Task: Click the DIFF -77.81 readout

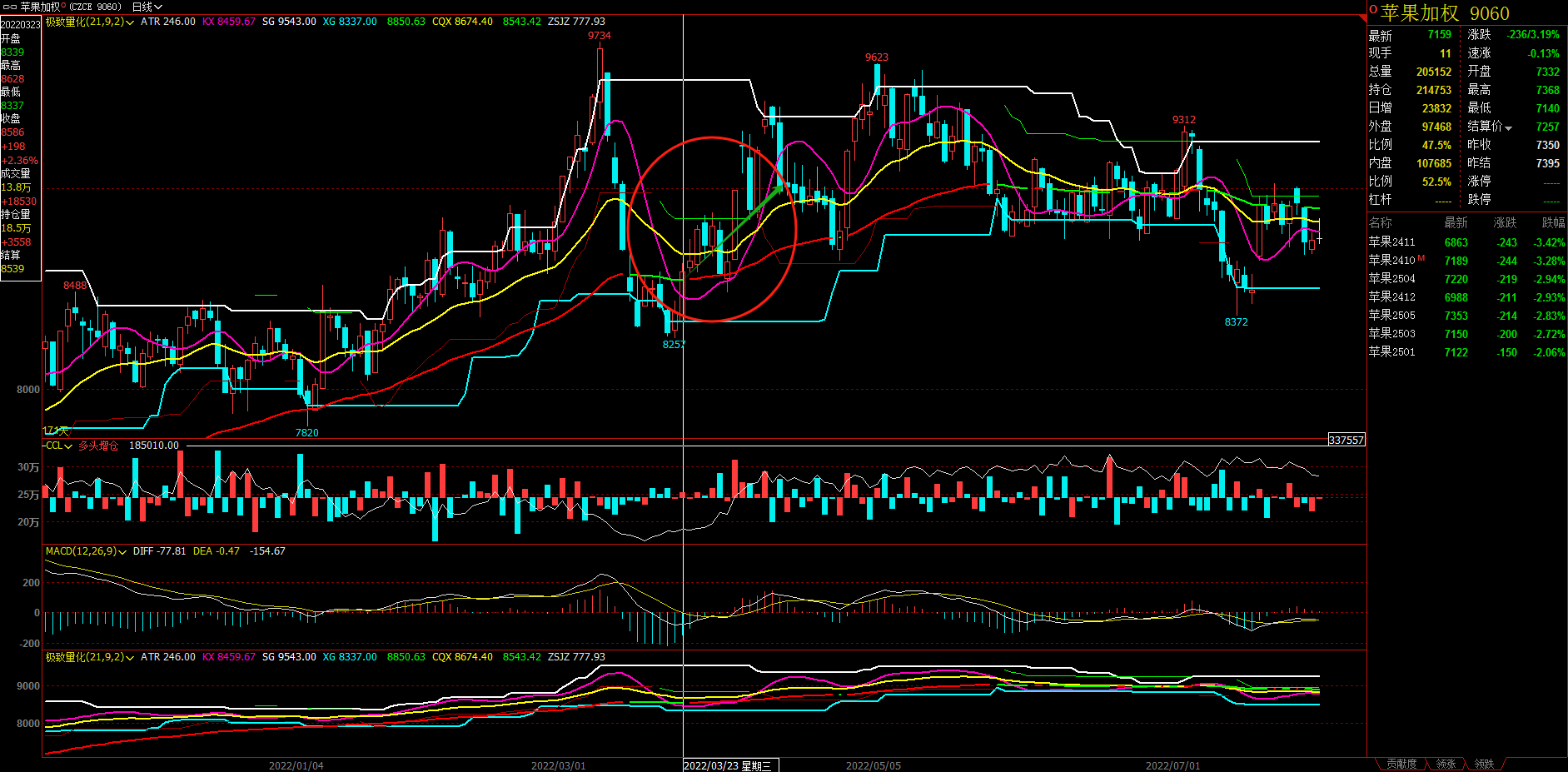Action: pyautogui.click(x=160, y=551)
